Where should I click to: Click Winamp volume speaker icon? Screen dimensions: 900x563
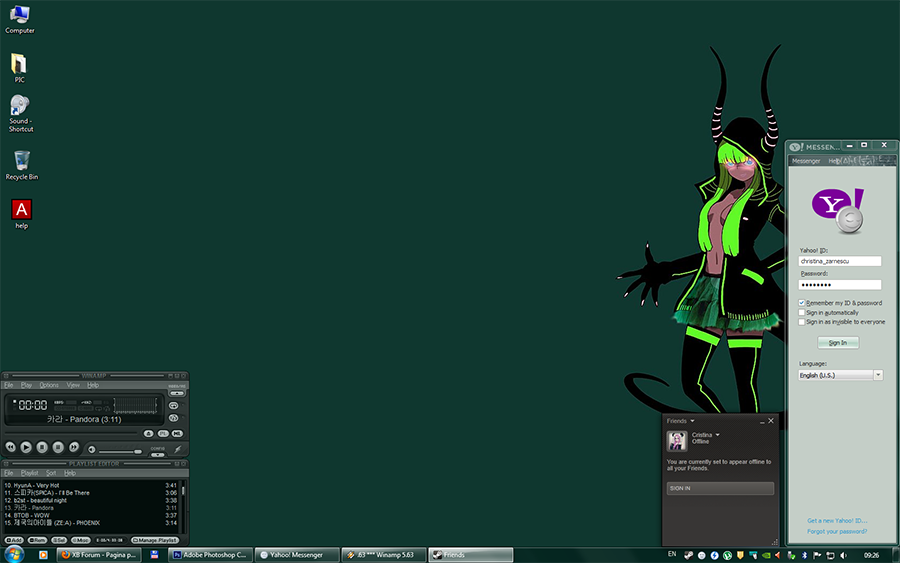click(92, 449)
